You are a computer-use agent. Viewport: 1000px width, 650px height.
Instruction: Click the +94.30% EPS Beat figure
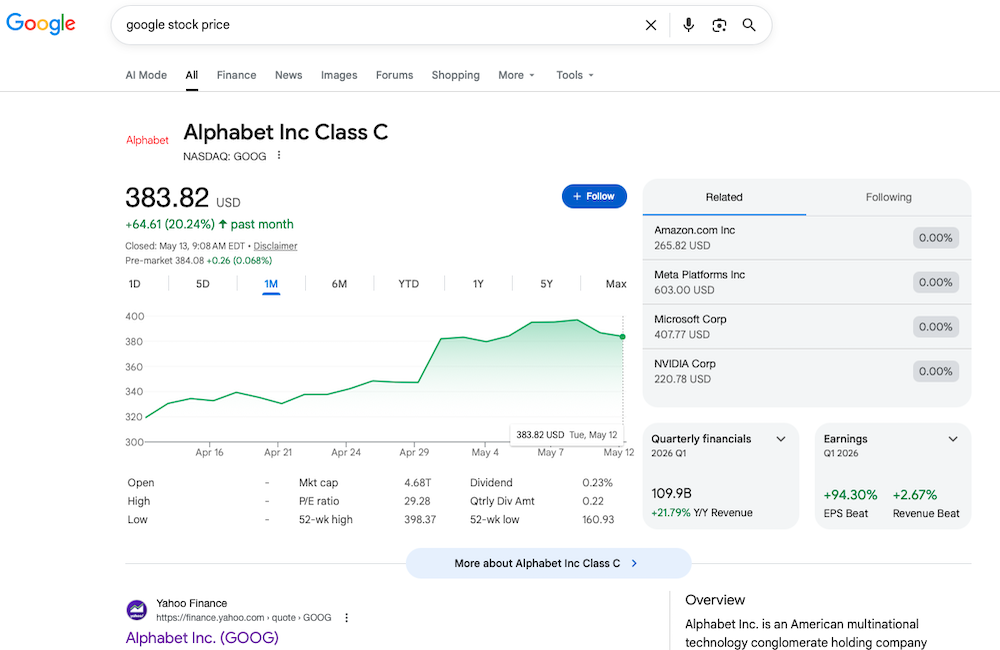coord(850,495)
